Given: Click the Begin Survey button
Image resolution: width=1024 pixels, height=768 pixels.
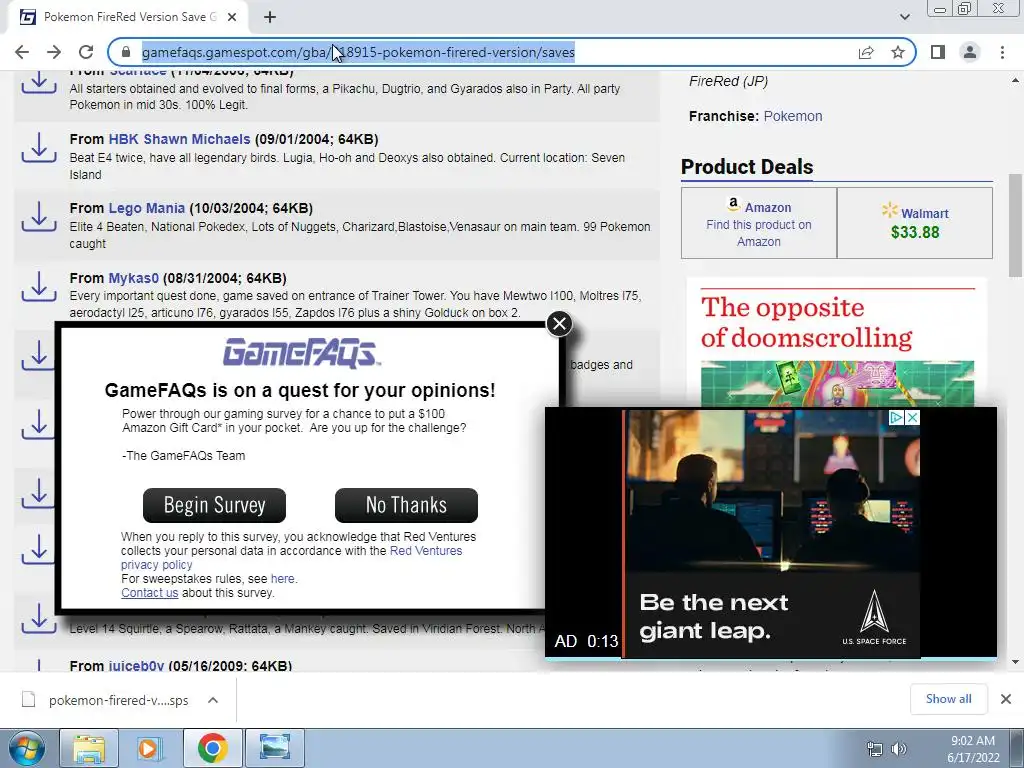Looking at the screenshot, I should tap(214, 505).
